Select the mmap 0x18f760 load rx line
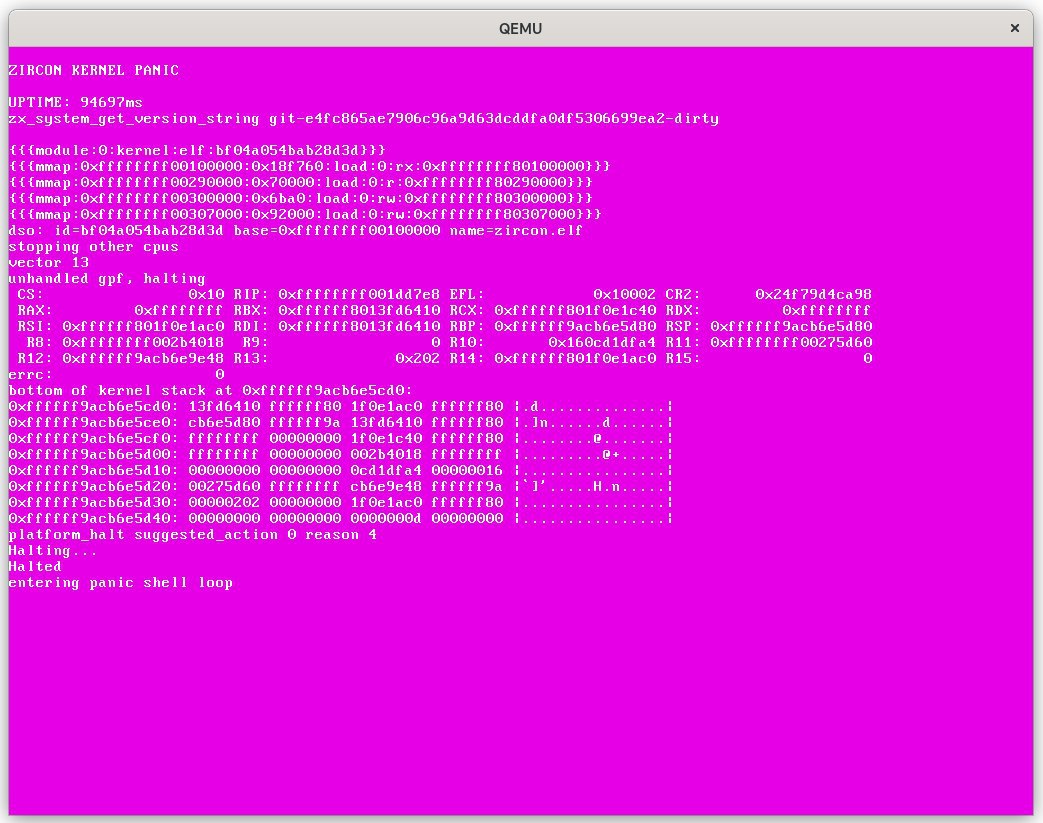Screen dimensions: 1043x823 click(x=310, y=166)
